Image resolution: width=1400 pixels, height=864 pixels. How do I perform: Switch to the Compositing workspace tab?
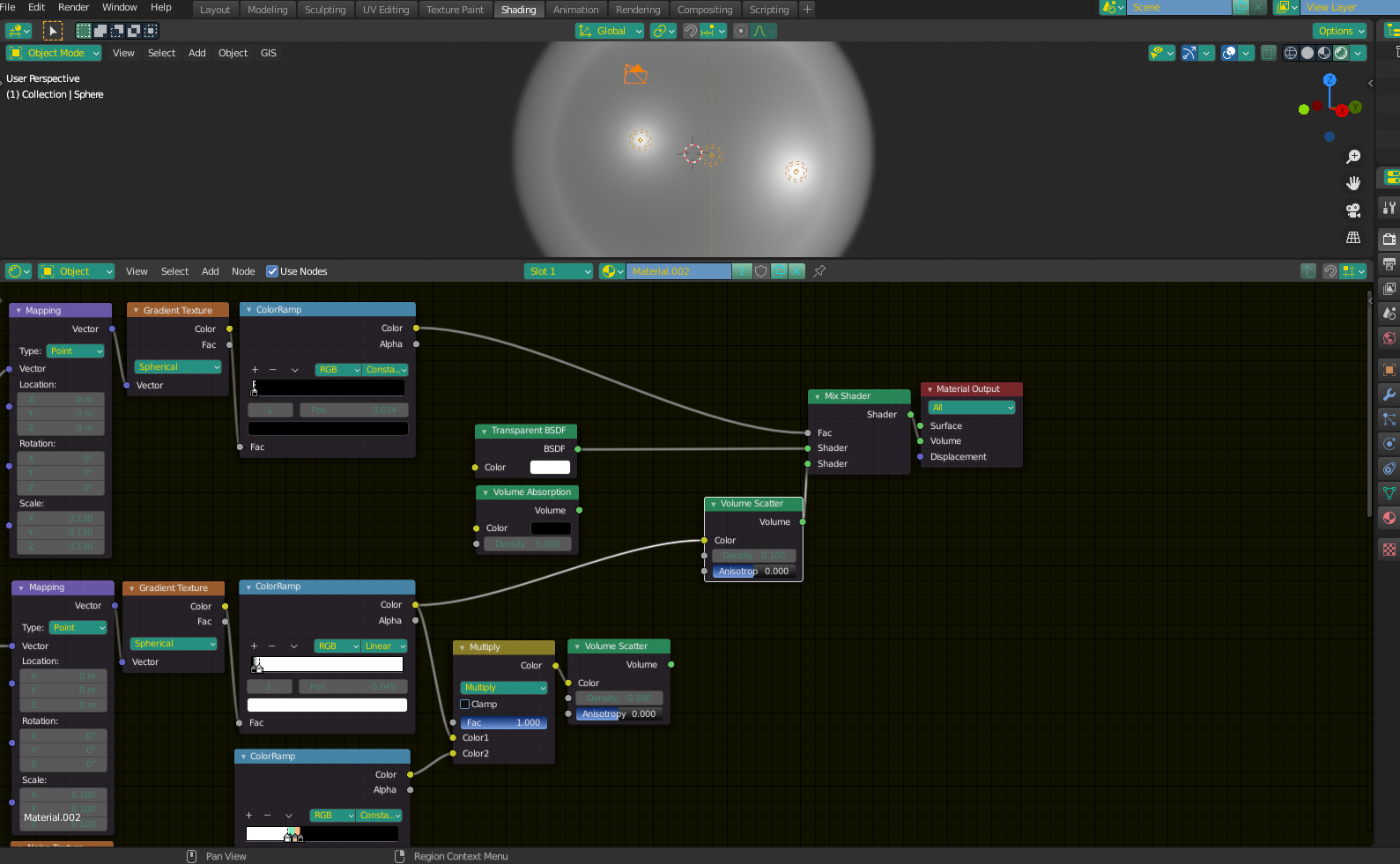705,10
